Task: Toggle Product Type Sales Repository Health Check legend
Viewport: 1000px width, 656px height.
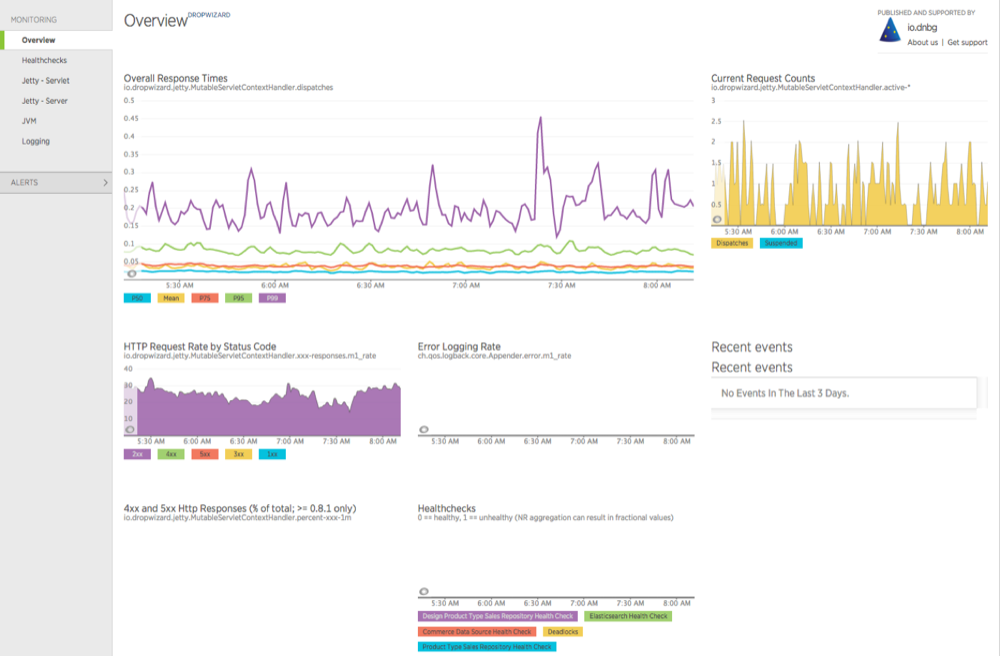Action: tap(487, 646)
